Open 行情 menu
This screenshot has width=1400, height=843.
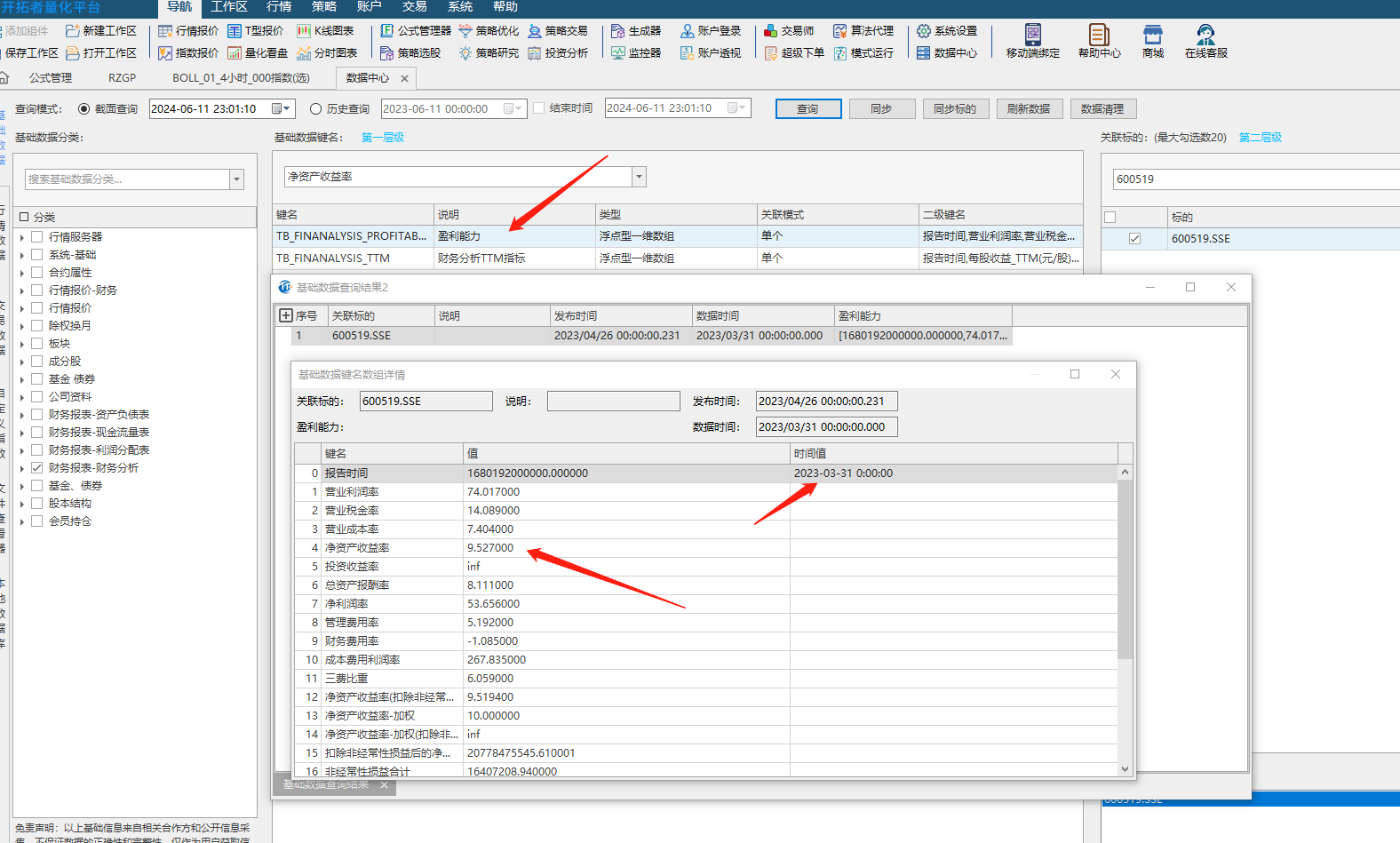[x=279, y=7]
